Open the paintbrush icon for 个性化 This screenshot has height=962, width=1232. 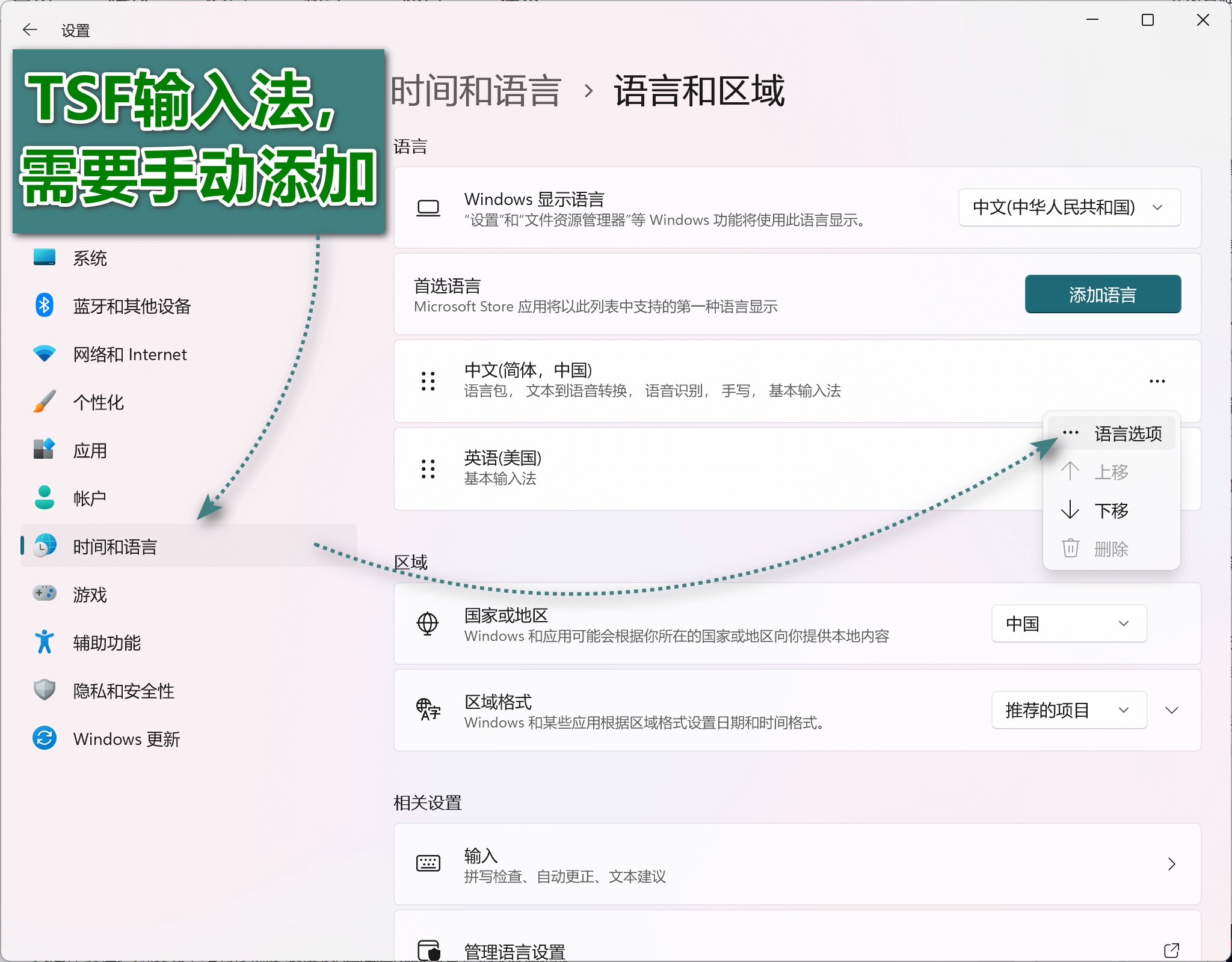[44, 402]
